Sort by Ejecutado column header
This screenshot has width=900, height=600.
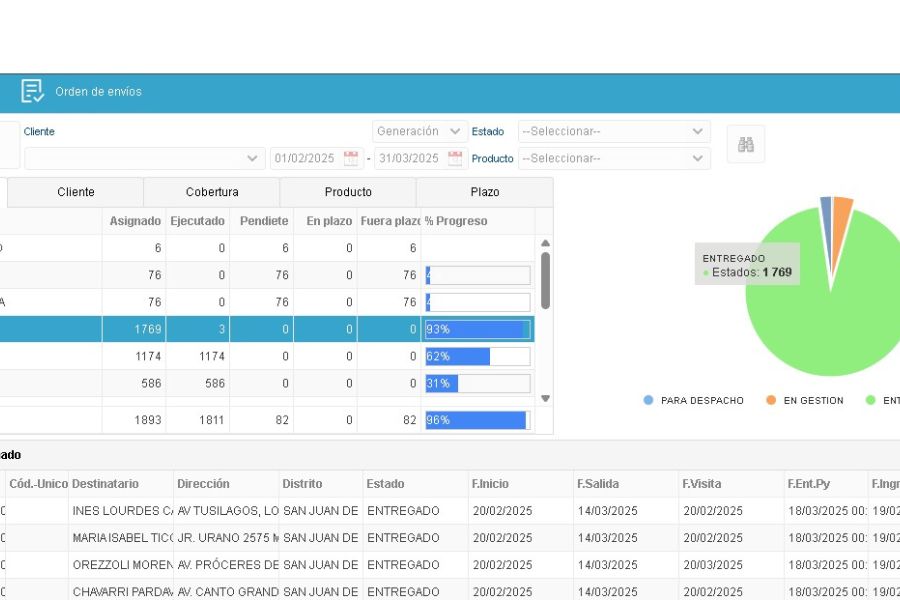197,221
